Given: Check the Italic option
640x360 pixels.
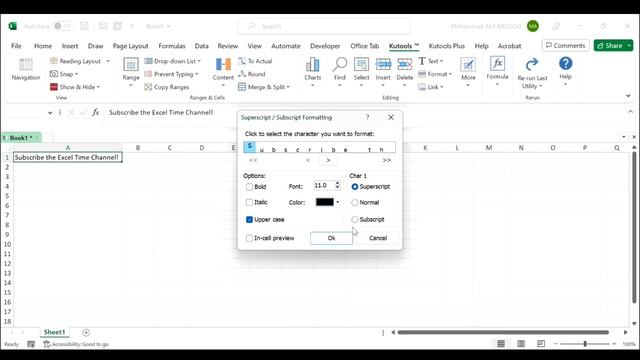Looking at the screenshot, I should [x=249, y=202].
